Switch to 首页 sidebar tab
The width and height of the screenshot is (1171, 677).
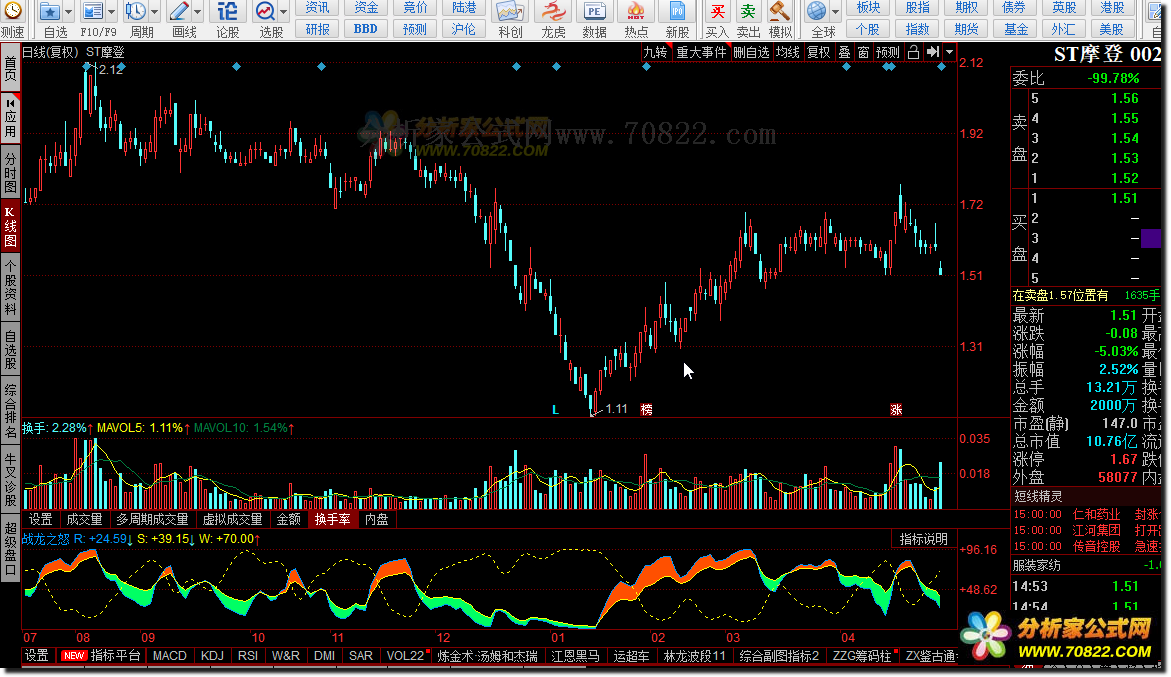click(x=10, y=69)
